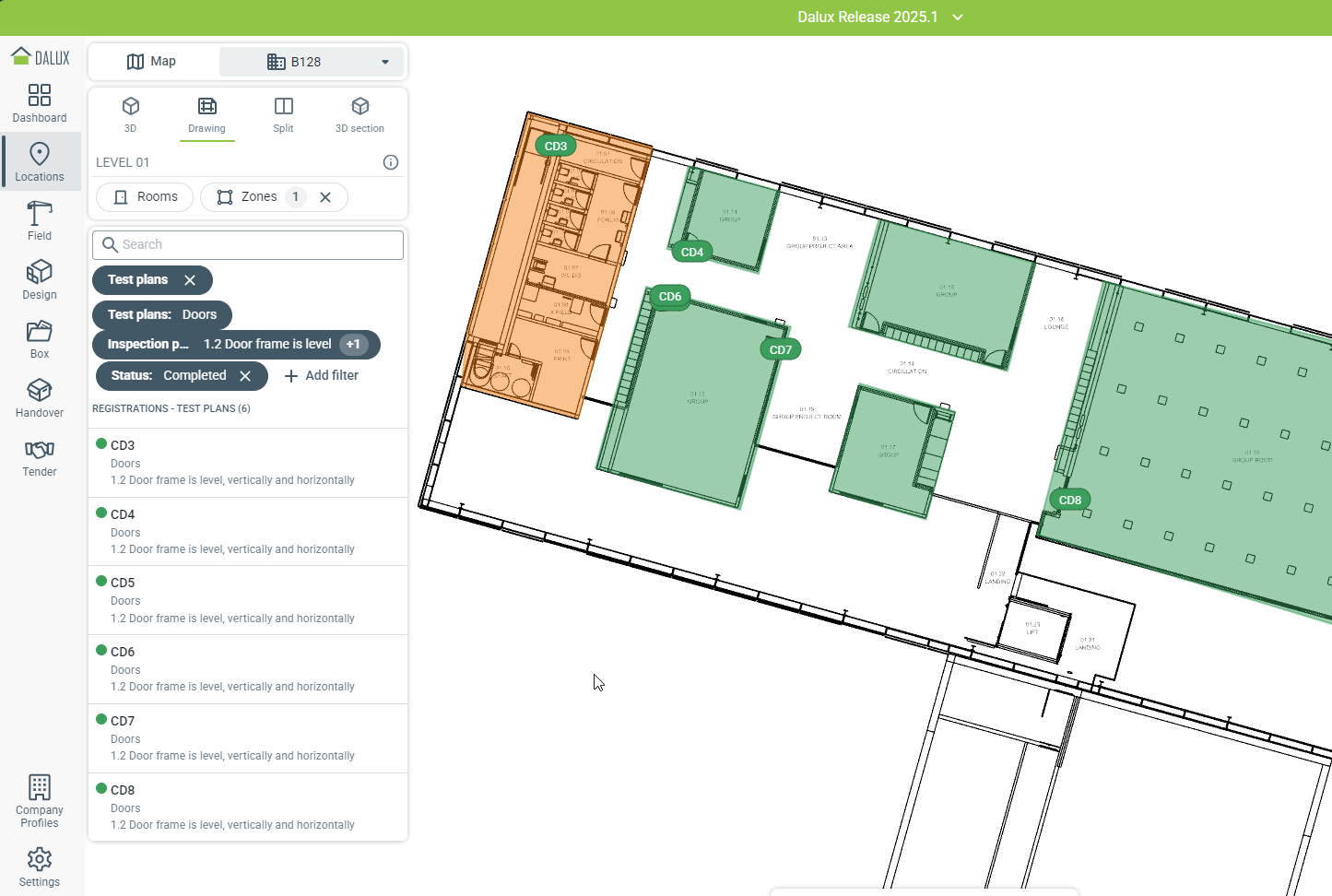This screenshot has width=1332, height=896.
Task: Switch to the 3D view tab
Action: [x=131, y=115]
